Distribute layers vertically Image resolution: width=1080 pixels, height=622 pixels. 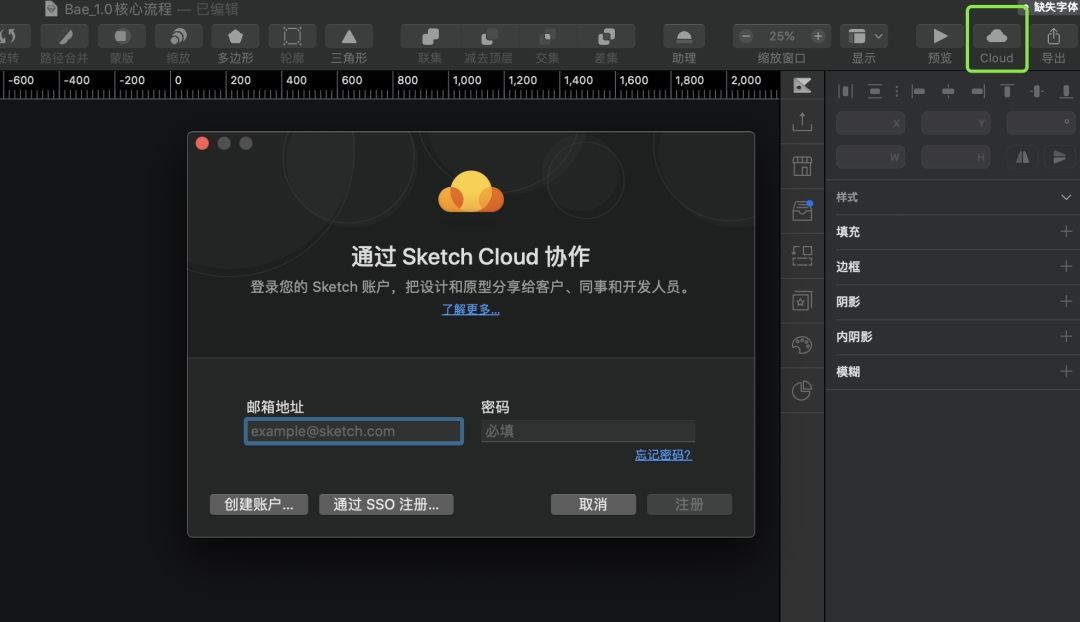pyautogui.click(x=875, y=91)
